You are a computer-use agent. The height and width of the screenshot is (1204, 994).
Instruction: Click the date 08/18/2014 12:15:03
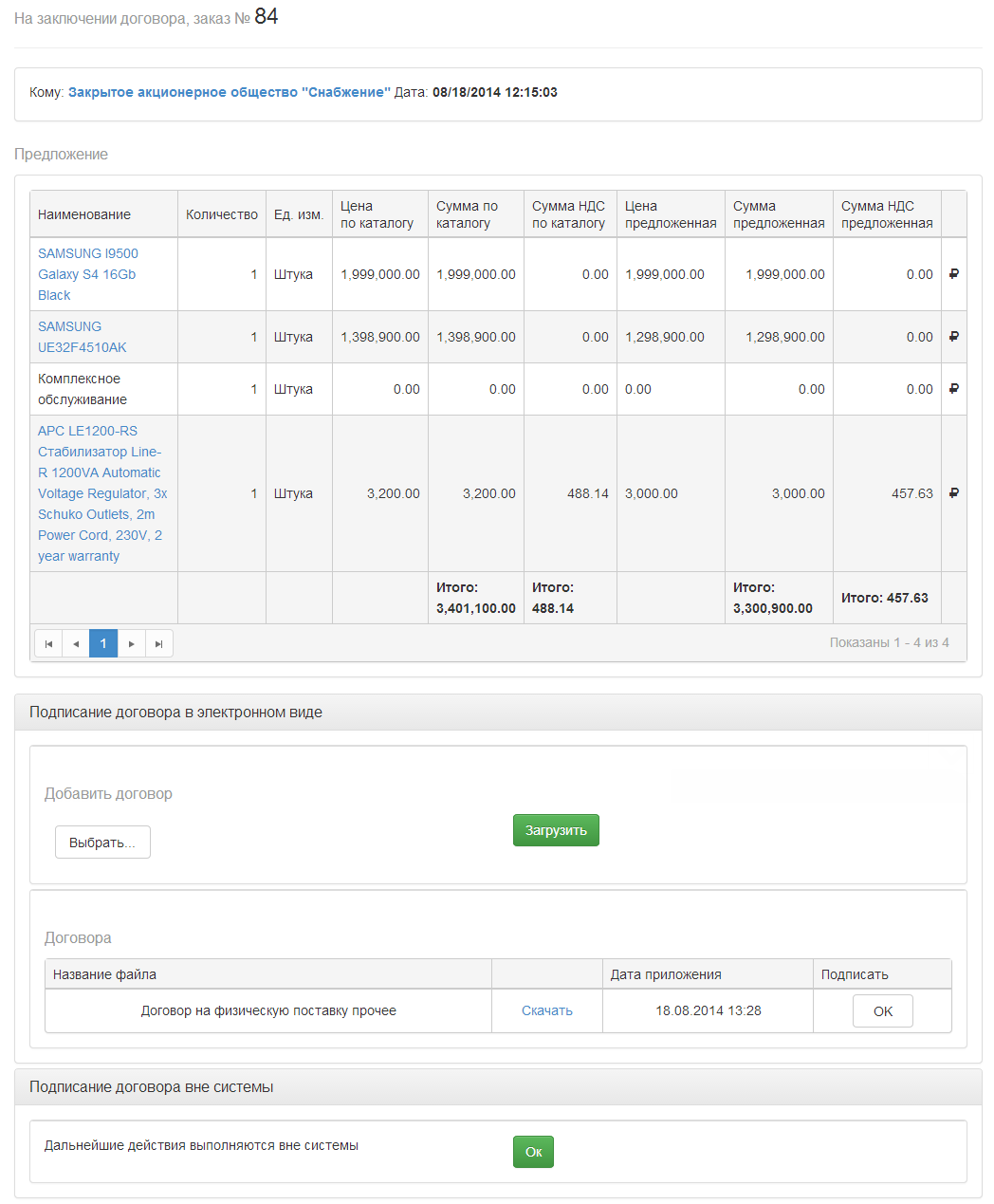pyautogui.click(x=495, y=92)
